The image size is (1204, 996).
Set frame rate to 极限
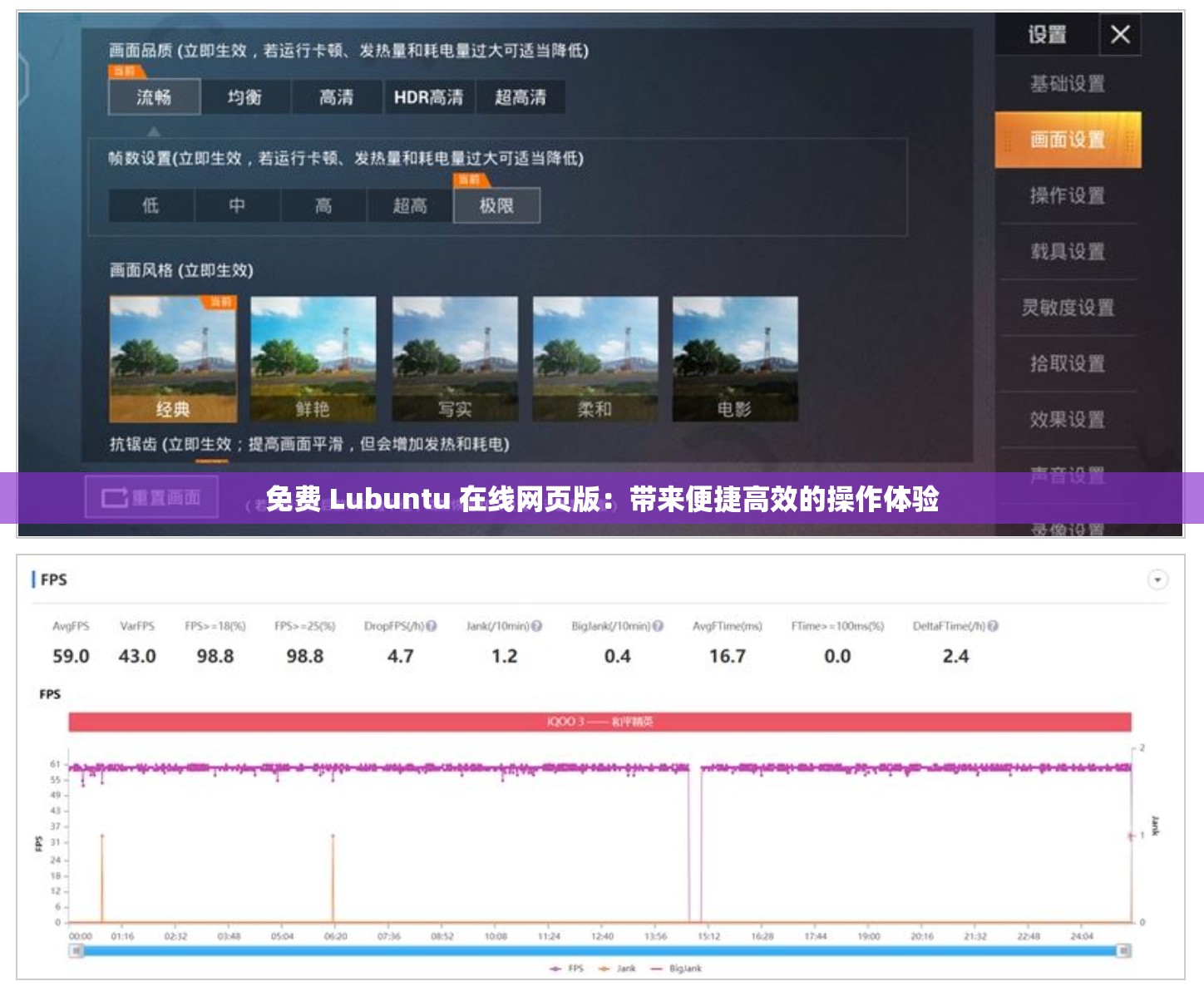[496, 205]
